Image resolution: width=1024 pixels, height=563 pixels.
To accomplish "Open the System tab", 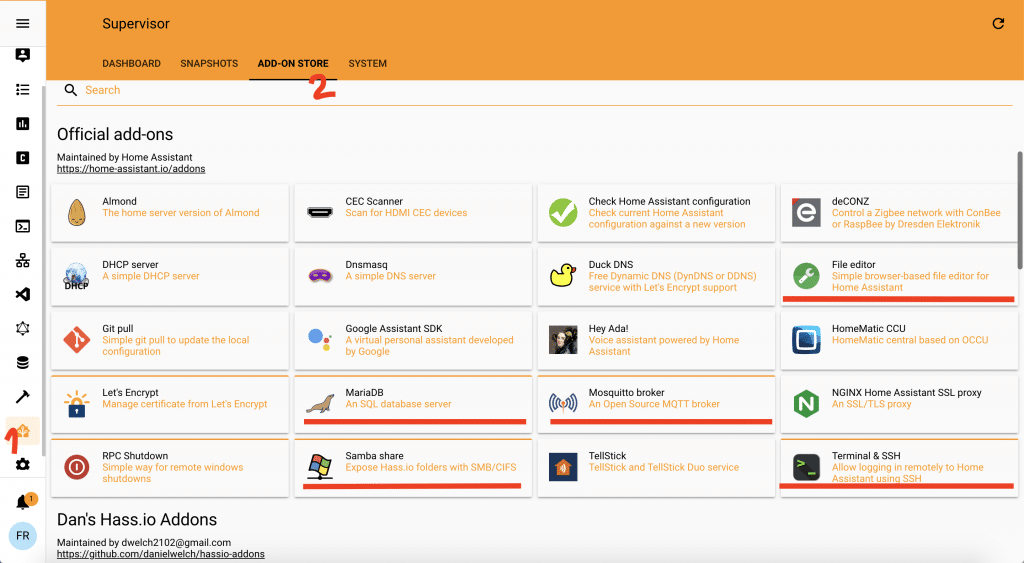I will pos(367,63).
